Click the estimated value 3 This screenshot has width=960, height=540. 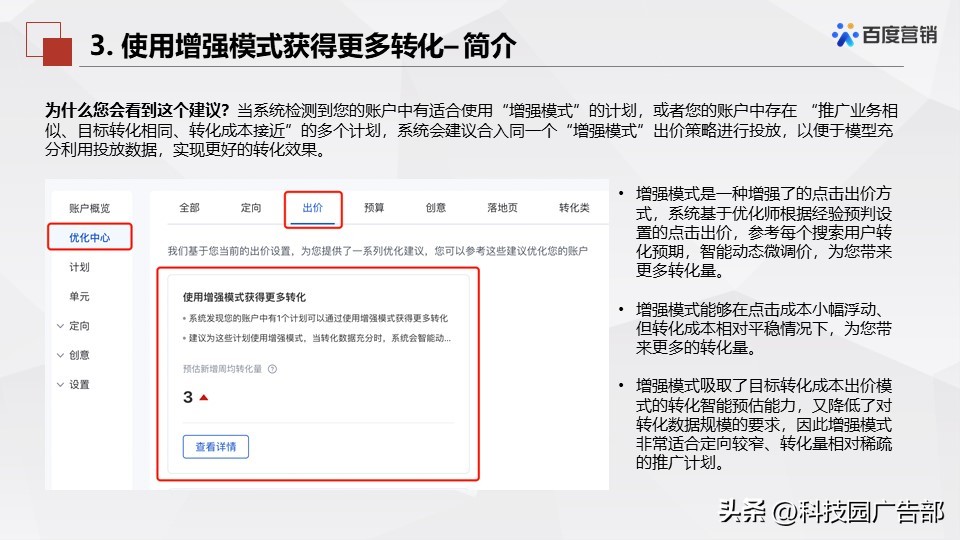[187, 397]
